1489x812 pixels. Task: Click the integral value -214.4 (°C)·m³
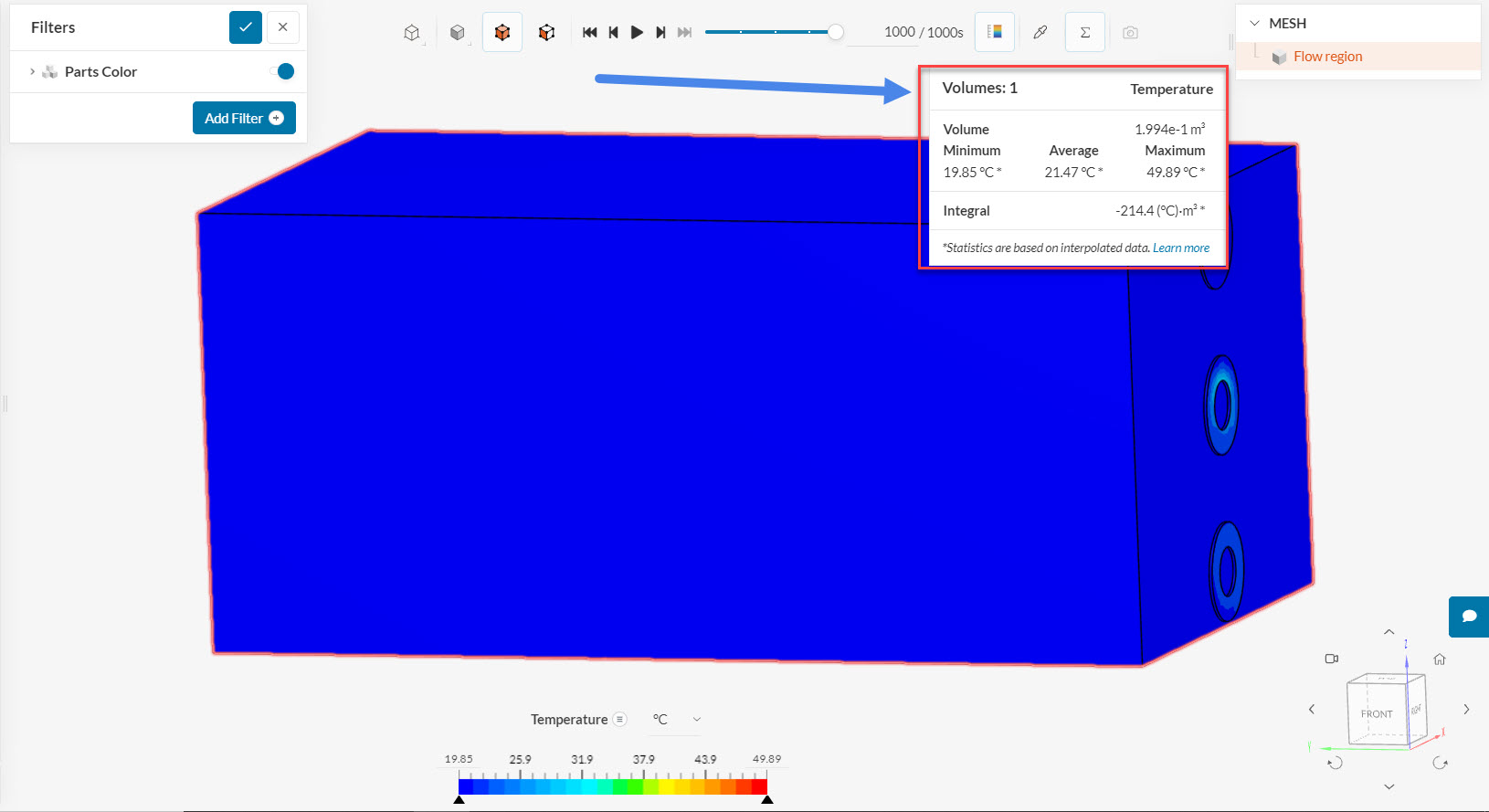tap(1160, 210)
